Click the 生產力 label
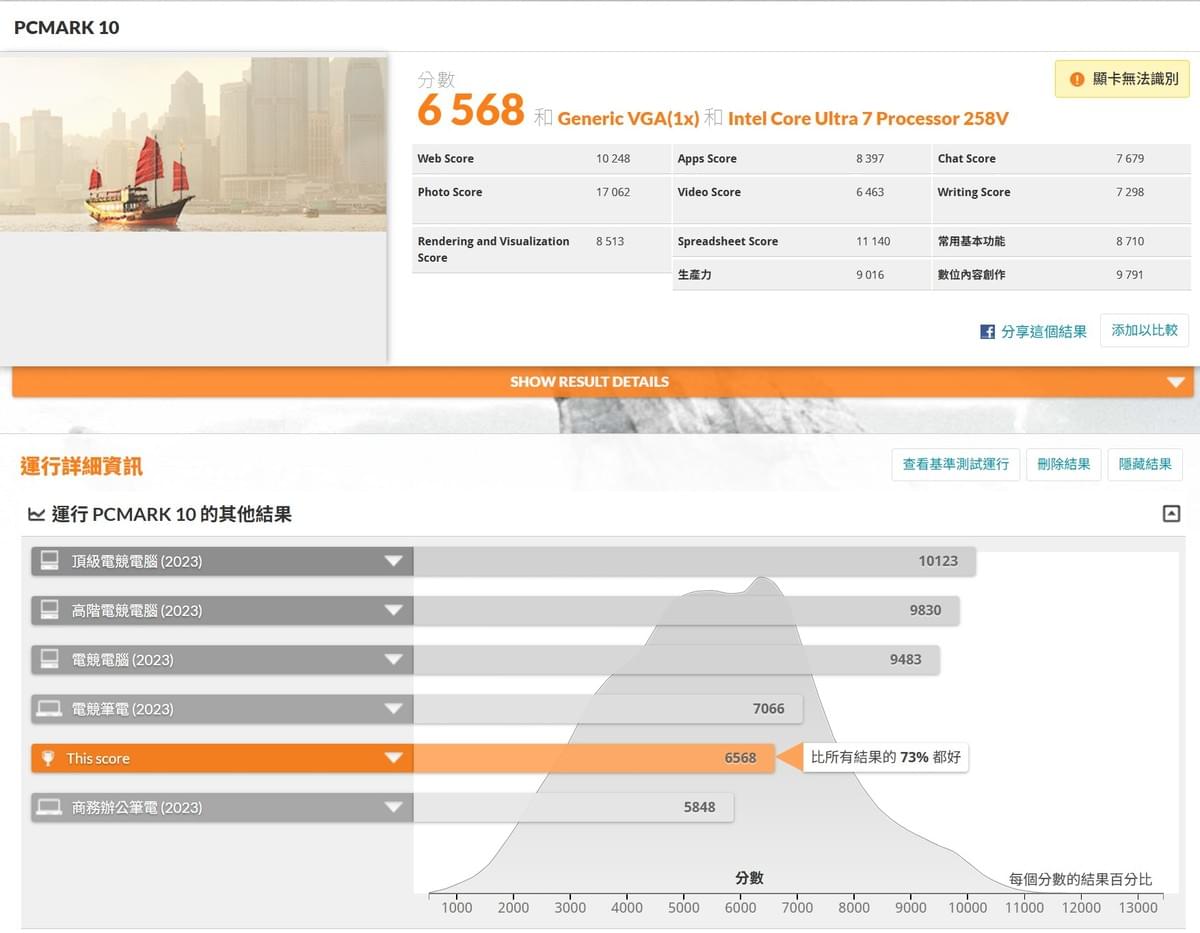 pyautogui.click(x=694, y=274)
